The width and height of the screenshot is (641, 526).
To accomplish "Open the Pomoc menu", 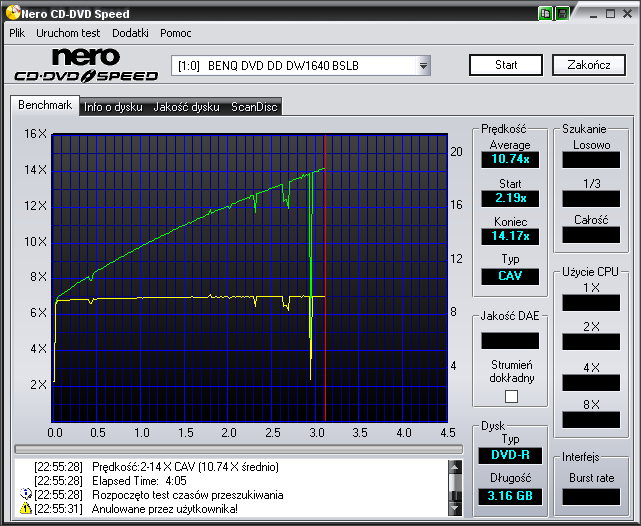I will (175, 33).
